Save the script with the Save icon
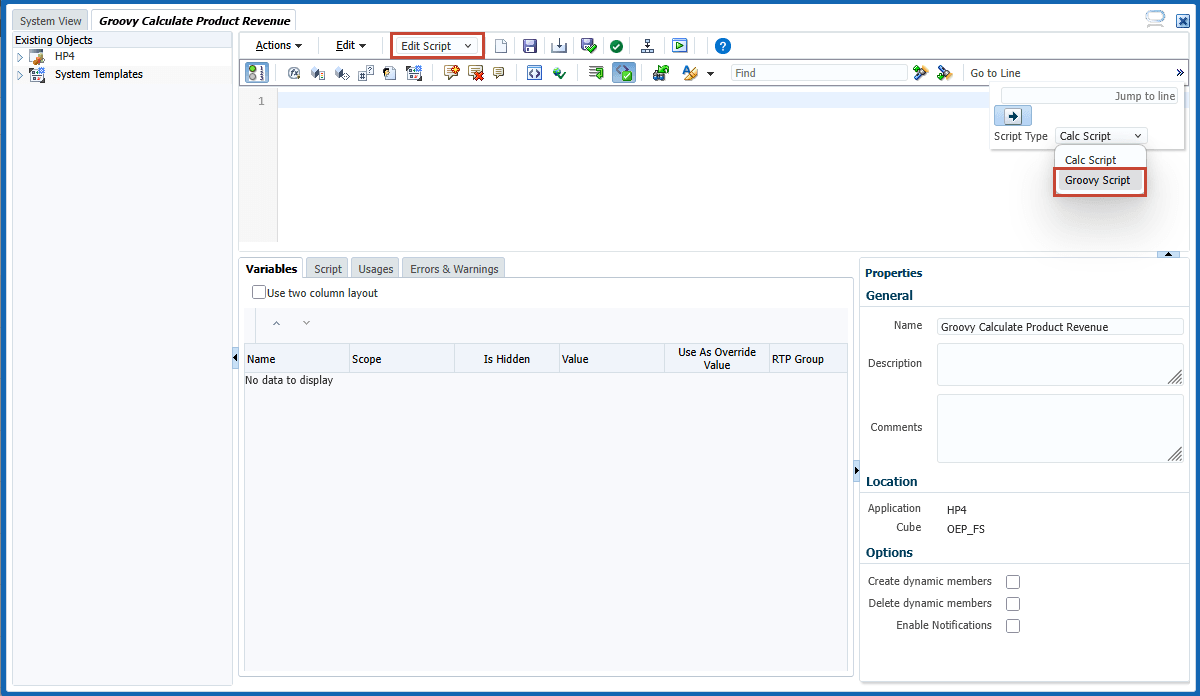Viewport: 1200px width, 696px height. 529,45
